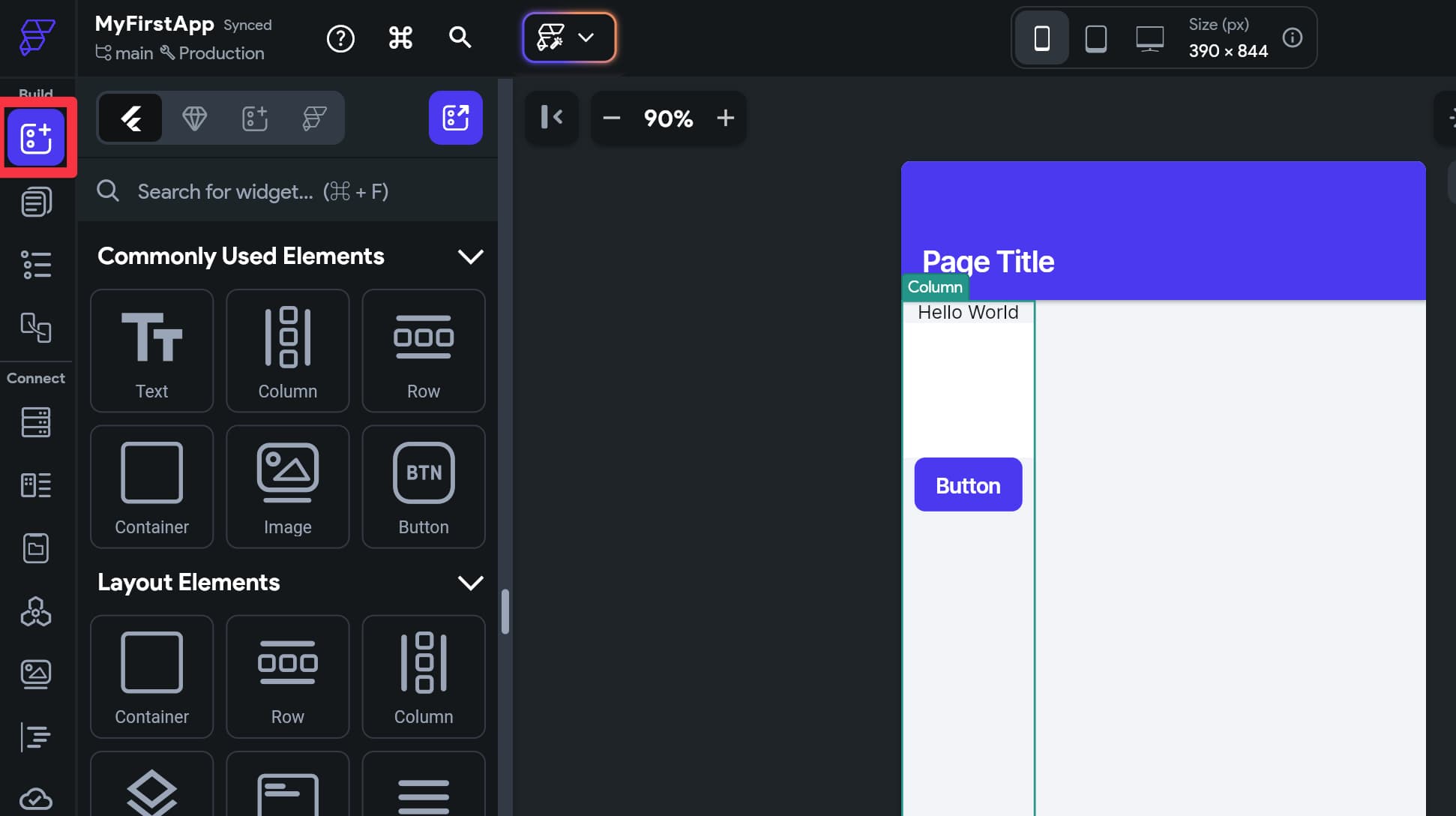Select the Button widget on canvas
Viewport: 1456px width, 816px height.
click(968, 484)
